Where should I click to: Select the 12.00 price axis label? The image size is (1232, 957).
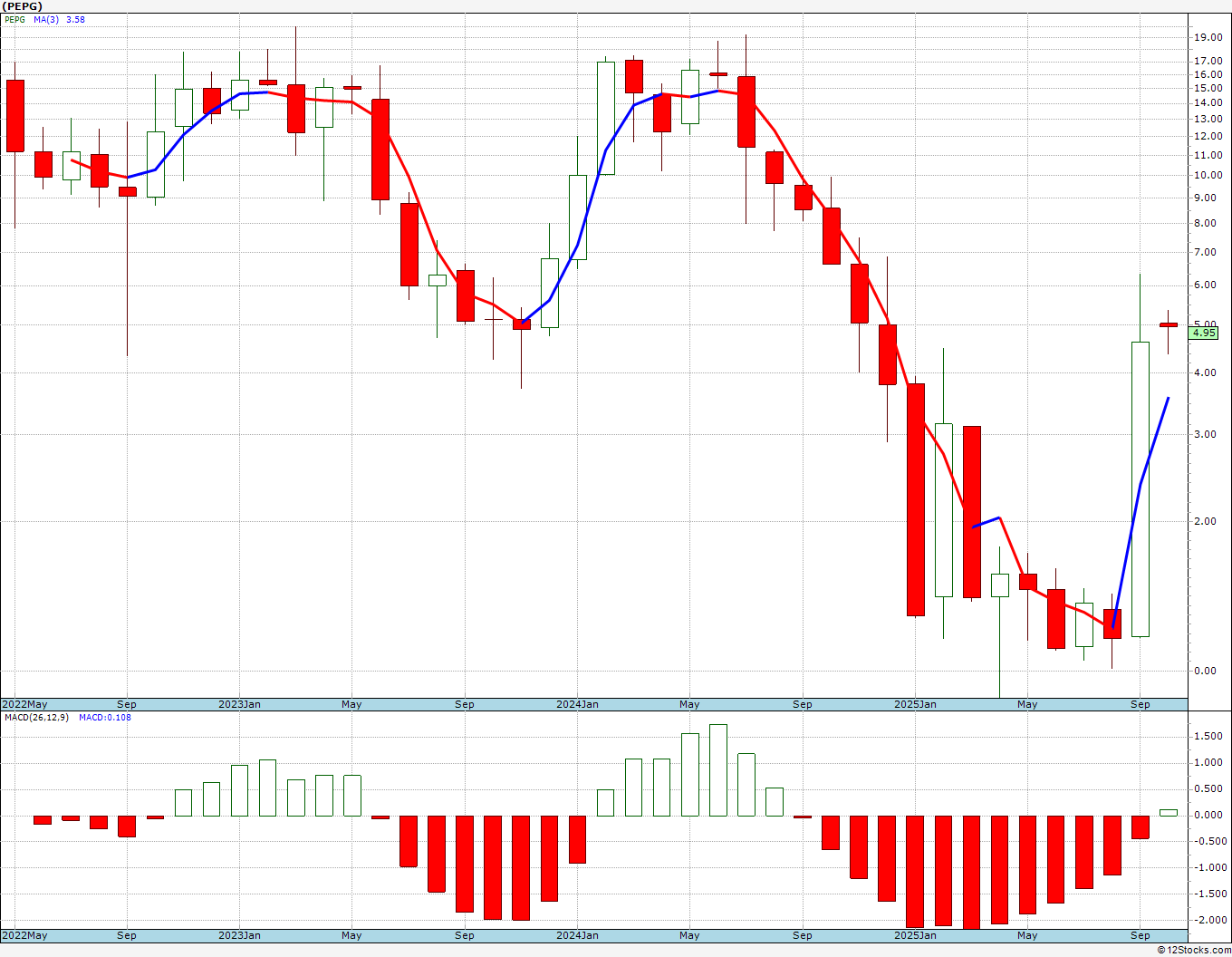click(1208, 136)
